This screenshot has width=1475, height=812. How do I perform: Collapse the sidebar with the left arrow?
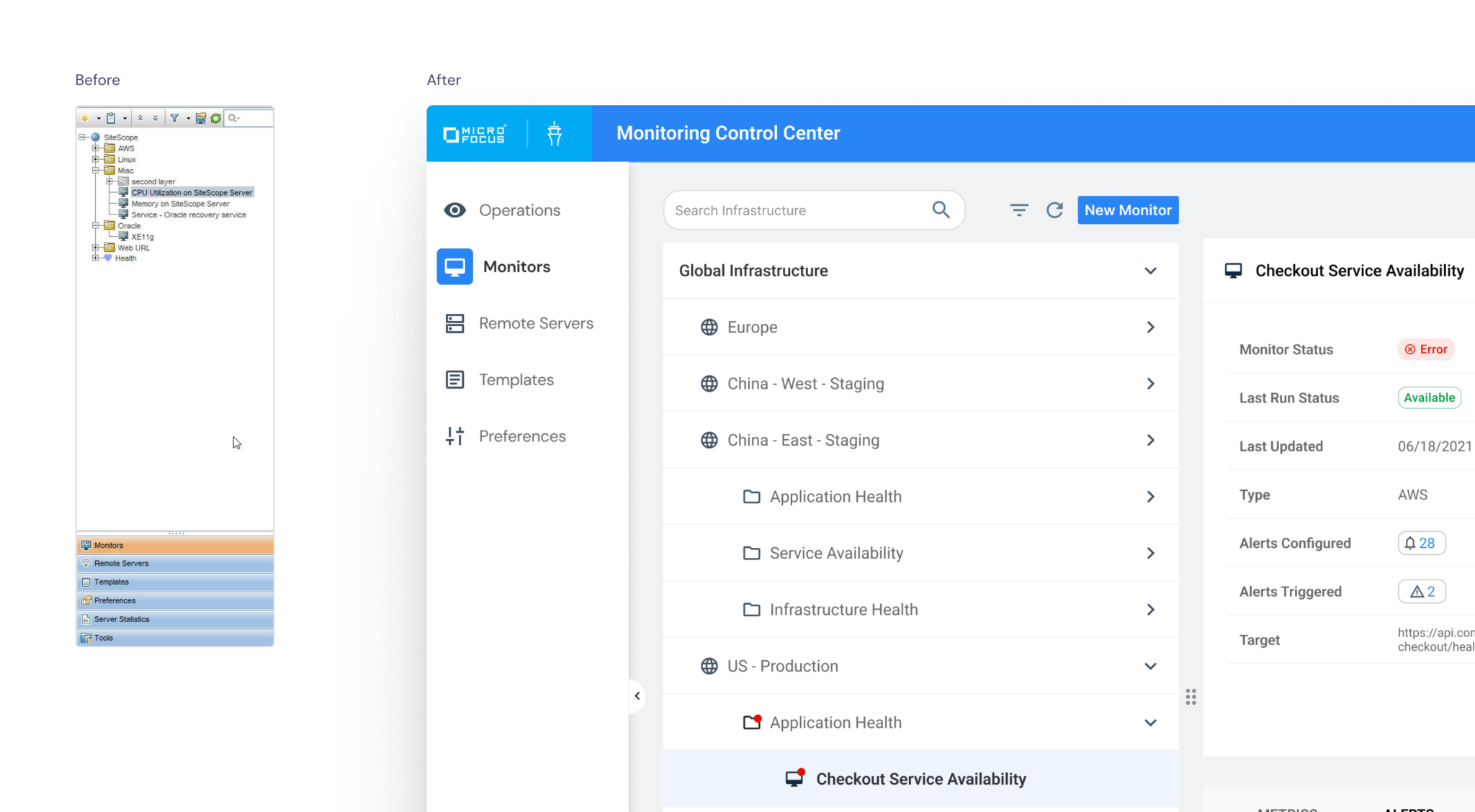(637, 695)
